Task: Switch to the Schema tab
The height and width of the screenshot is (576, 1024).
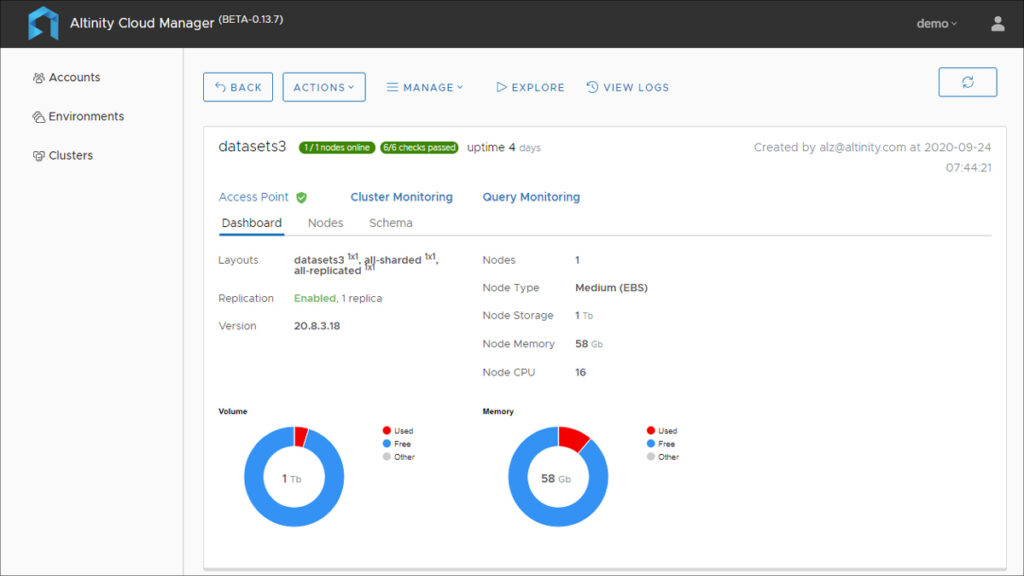Action: click(391, 223)
